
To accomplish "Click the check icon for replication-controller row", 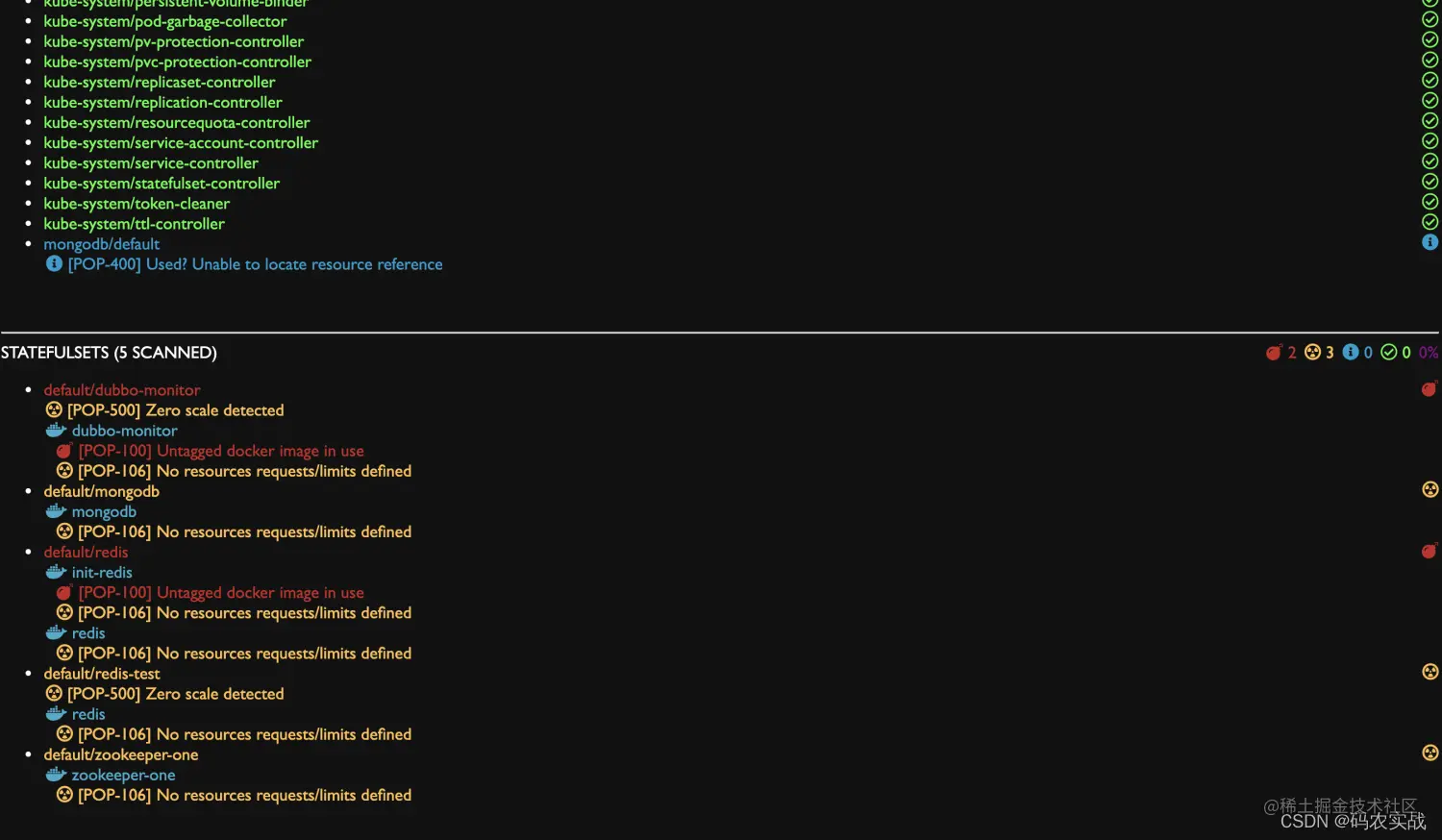I will (1430, 100).
